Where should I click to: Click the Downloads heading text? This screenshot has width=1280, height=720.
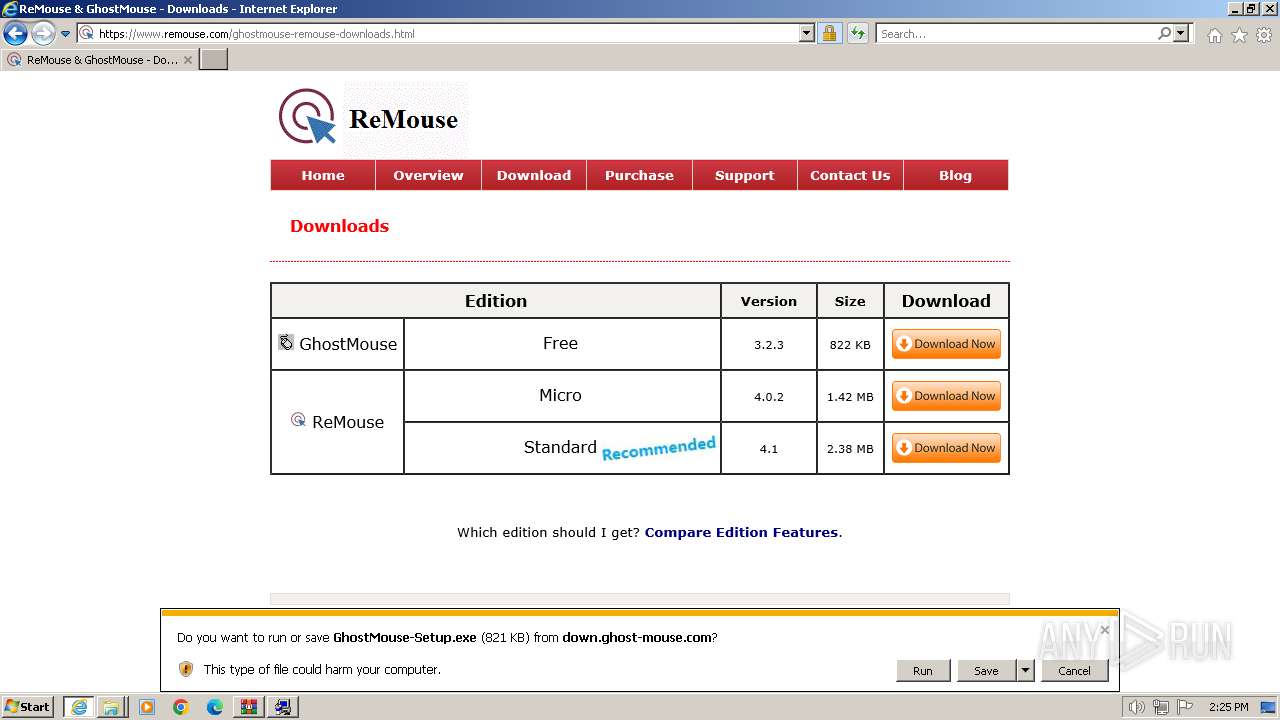pos(339,226)
